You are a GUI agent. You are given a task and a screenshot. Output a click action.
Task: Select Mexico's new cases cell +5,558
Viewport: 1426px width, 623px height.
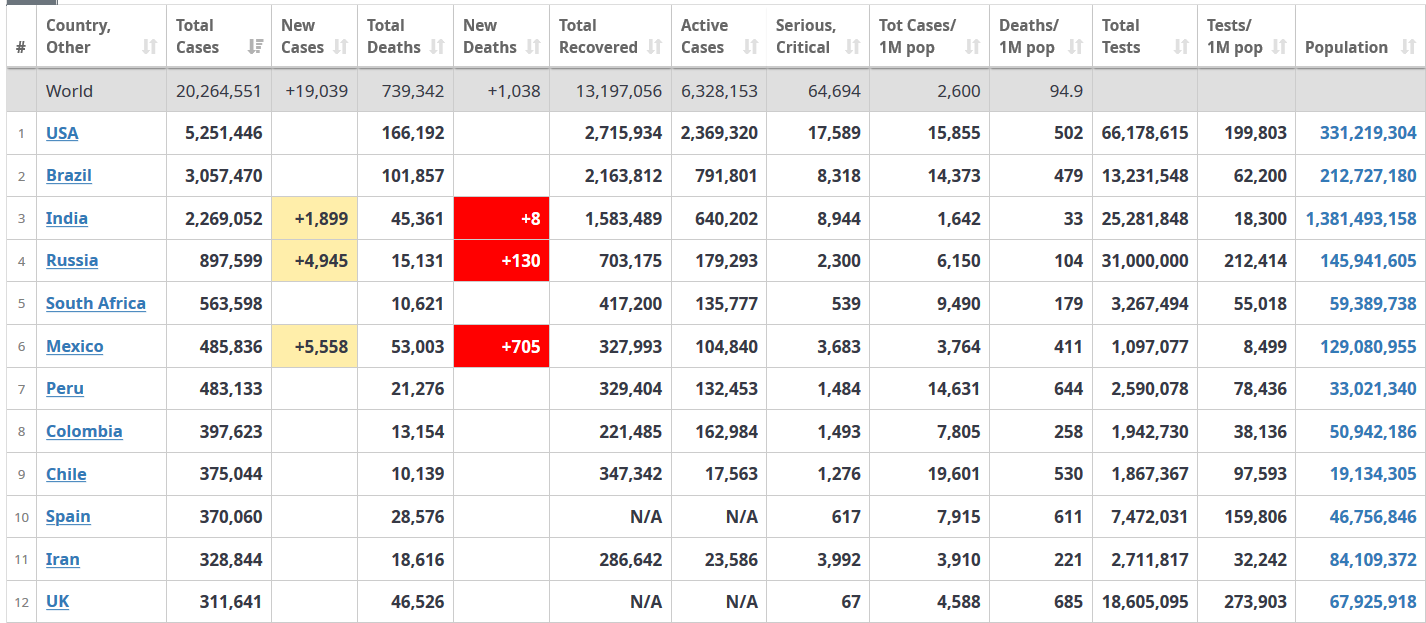[314, 346]
